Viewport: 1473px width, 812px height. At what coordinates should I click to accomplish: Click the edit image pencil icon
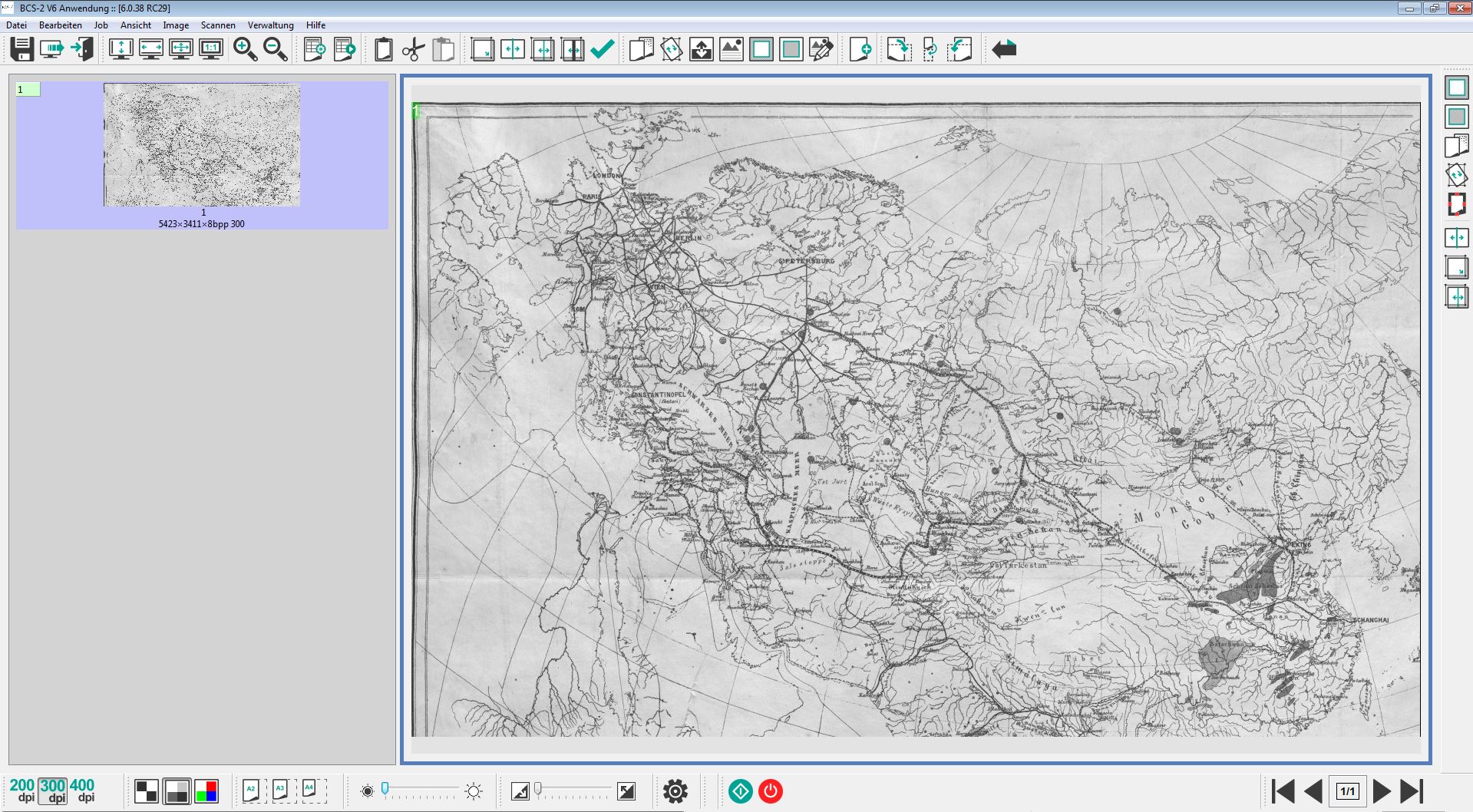[x=821, y=49]
